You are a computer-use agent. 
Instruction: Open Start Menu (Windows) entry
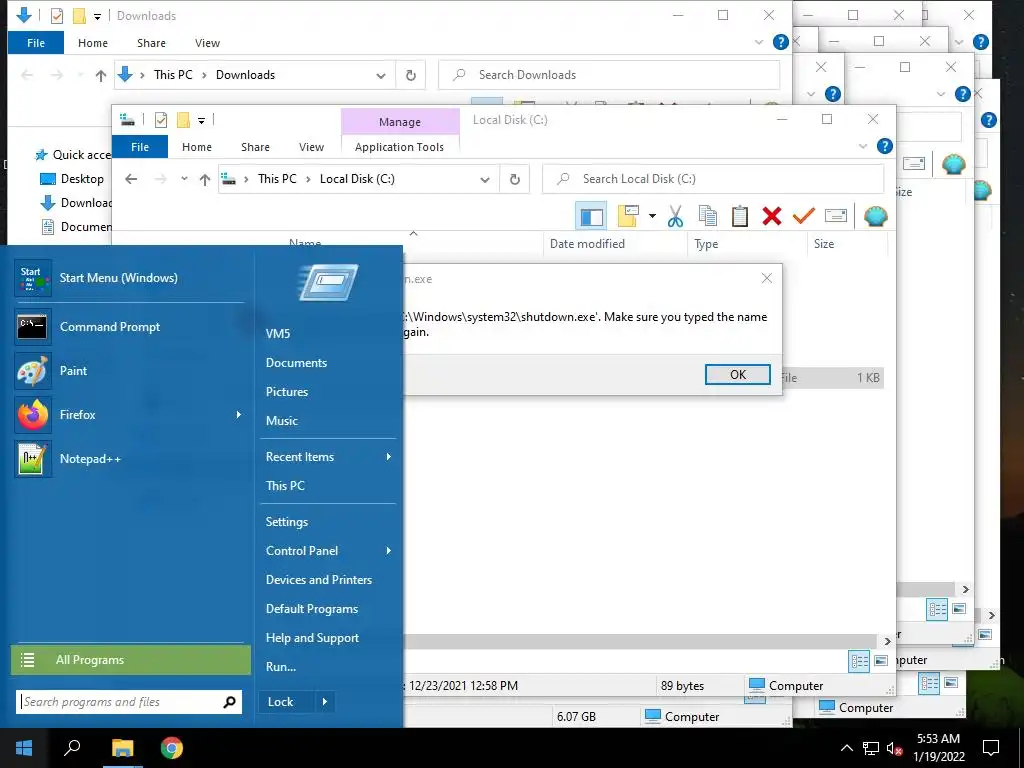coord(129,278)
